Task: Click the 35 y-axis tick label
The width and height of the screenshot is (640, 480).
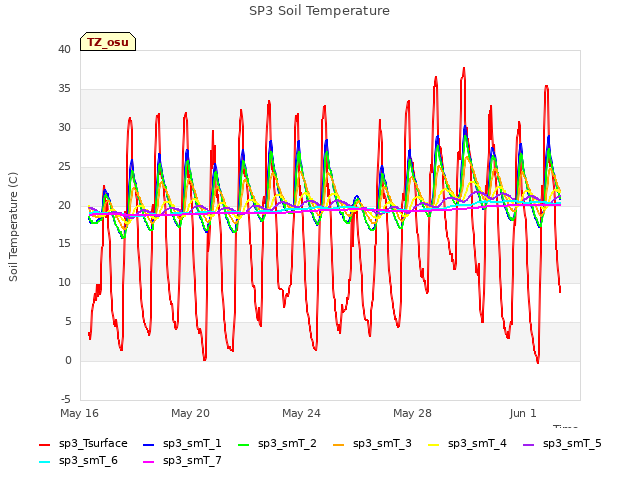Action: click(64, 89)
